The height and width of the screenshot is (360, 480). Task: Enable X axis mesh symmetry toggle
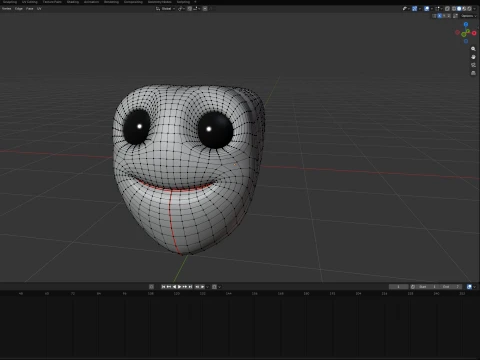[x=439, y=16]
